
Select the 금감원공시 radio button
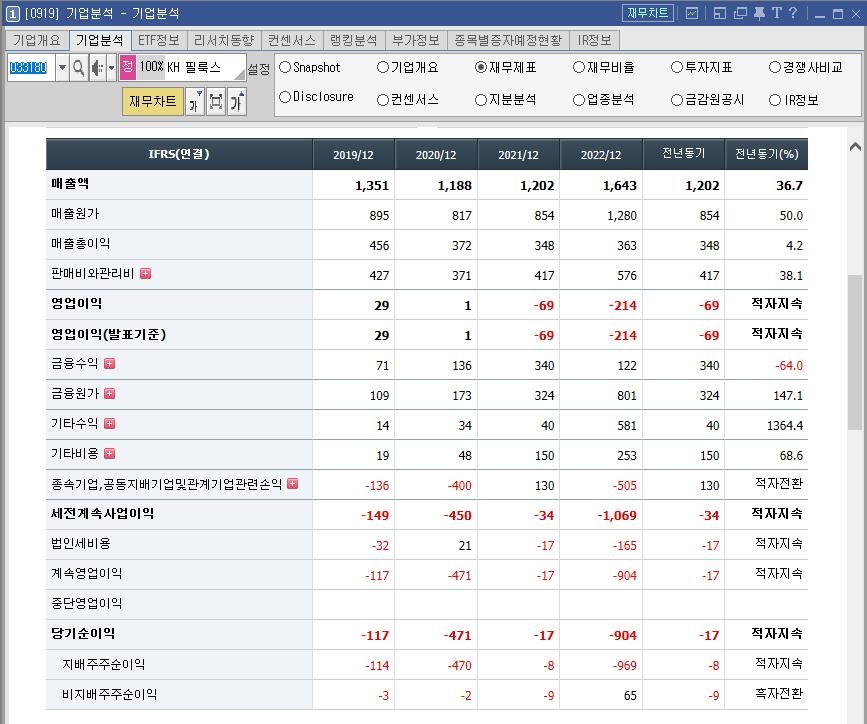677,100
